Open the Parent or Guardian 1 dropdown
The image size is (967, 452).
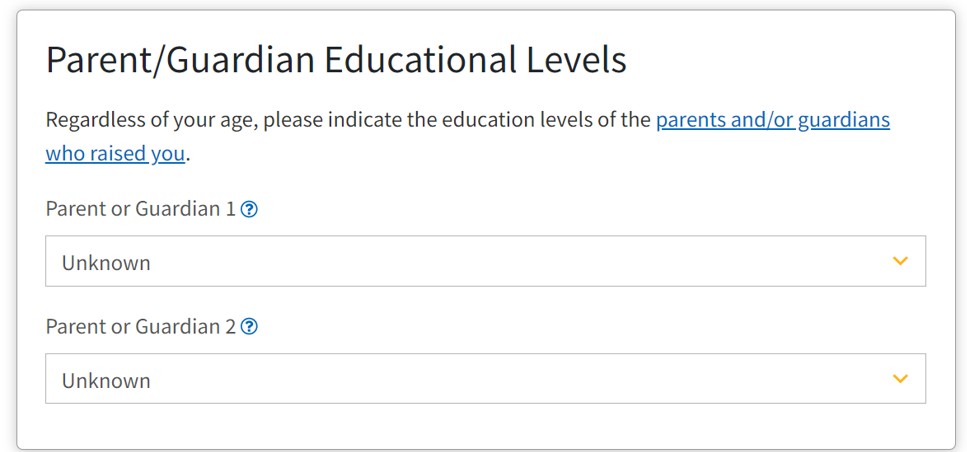coord(485,261)
